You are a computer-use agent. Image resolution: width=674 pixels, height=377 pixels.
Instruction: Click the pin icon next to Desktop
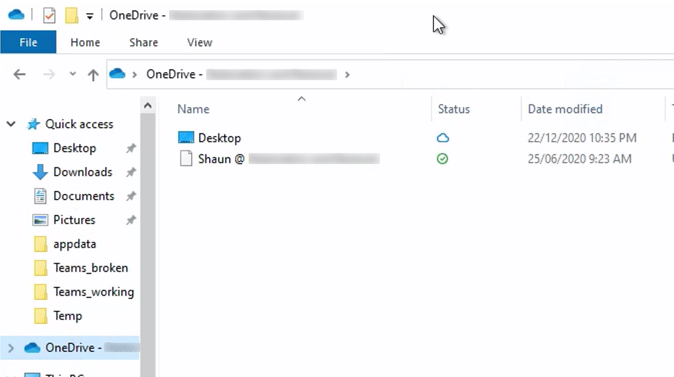[x=131, y=149]
